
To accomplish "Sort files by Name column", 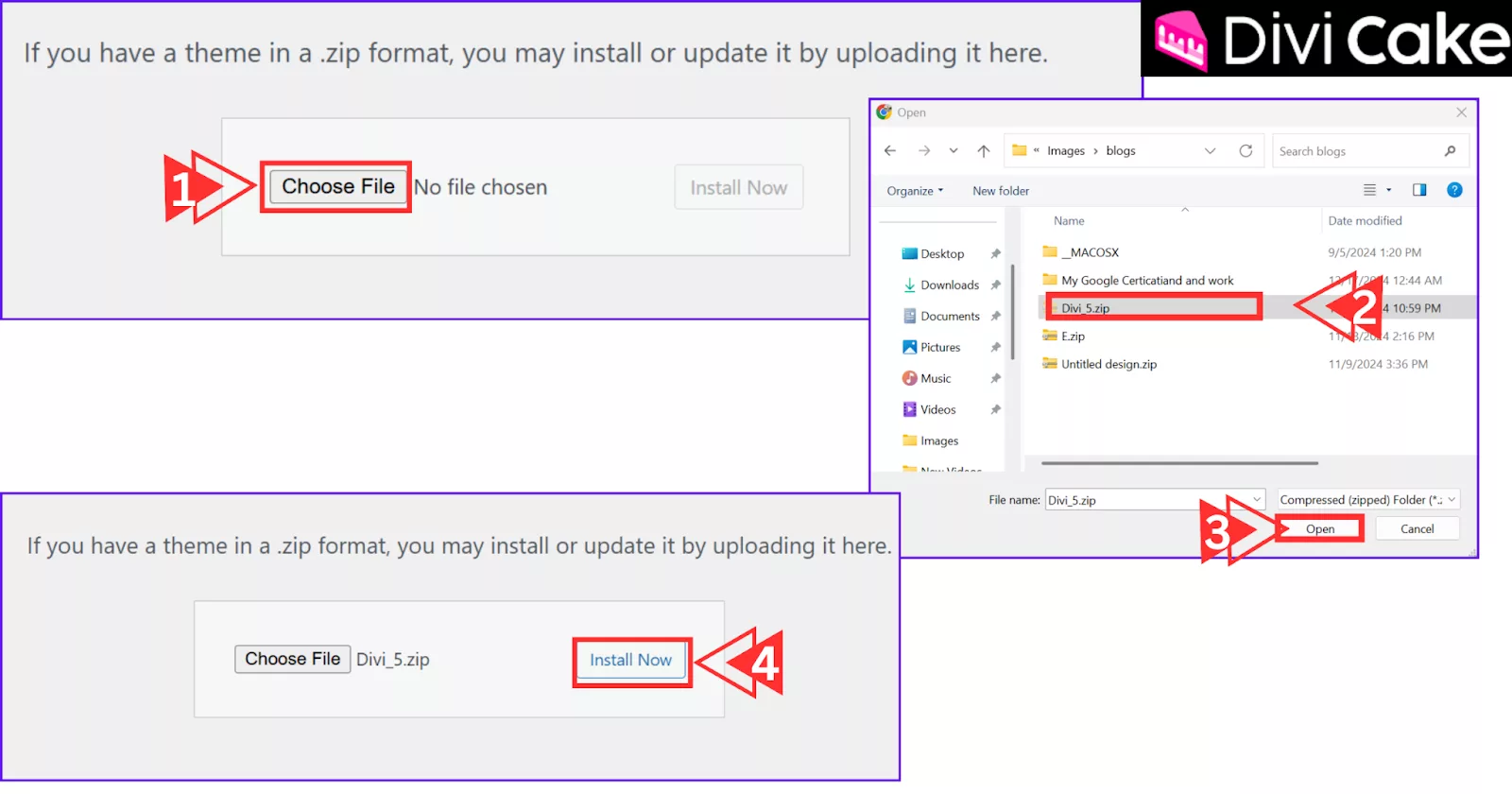I will (x=1069, y=221).
